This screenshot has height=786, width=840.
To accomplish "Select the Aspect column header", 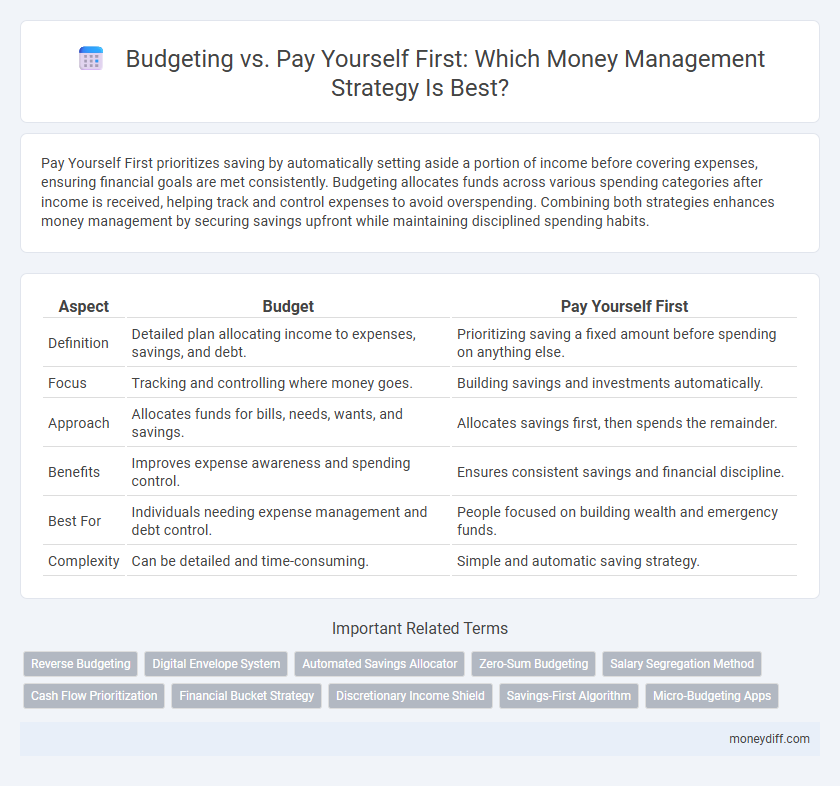I will (x=84, y=307).
